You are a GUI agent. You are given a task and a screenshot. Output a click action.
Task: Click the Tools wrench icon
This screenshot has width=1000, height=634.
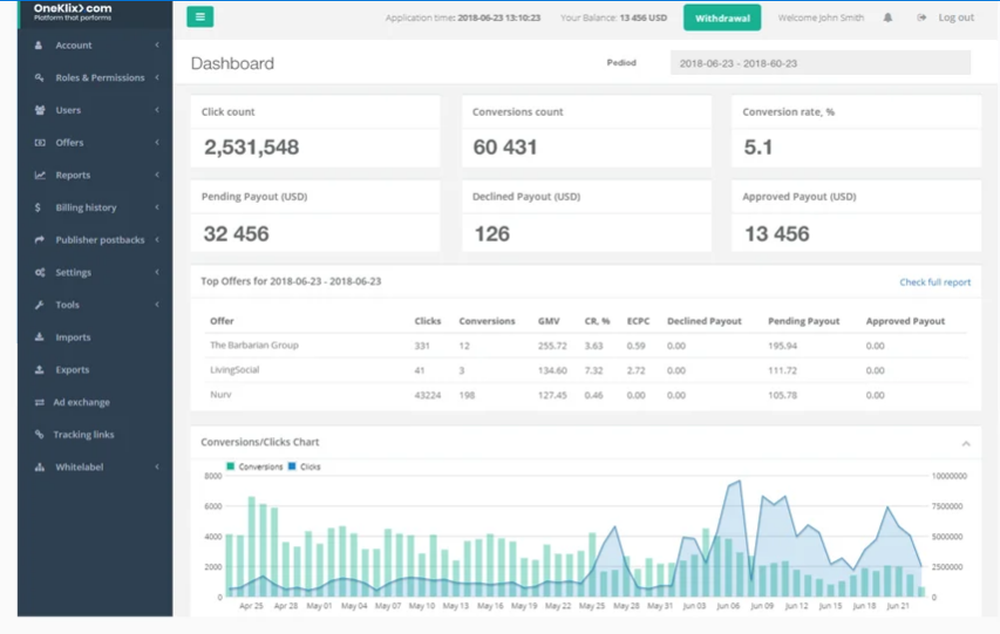point(40,305)
